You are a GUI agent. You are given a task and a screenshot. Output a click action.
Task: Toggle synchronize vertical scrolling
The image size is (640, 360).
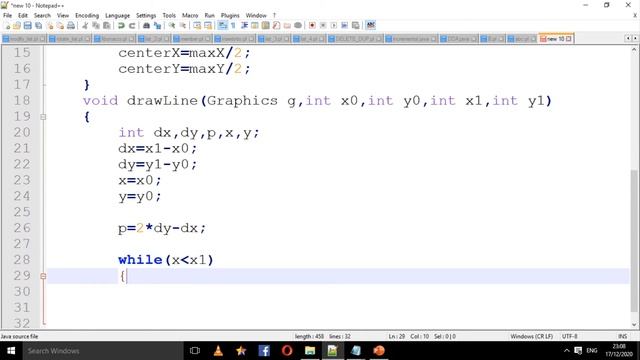tap(197, 26)
